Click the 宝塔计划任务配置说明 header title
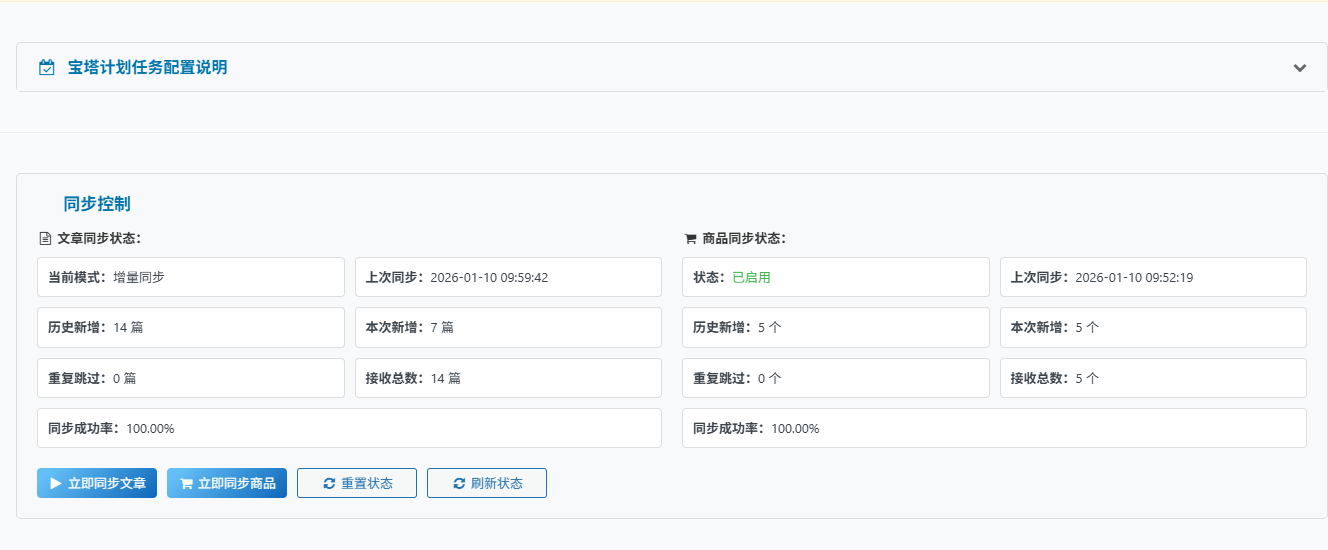1328x550 pixels. (147, 68)
